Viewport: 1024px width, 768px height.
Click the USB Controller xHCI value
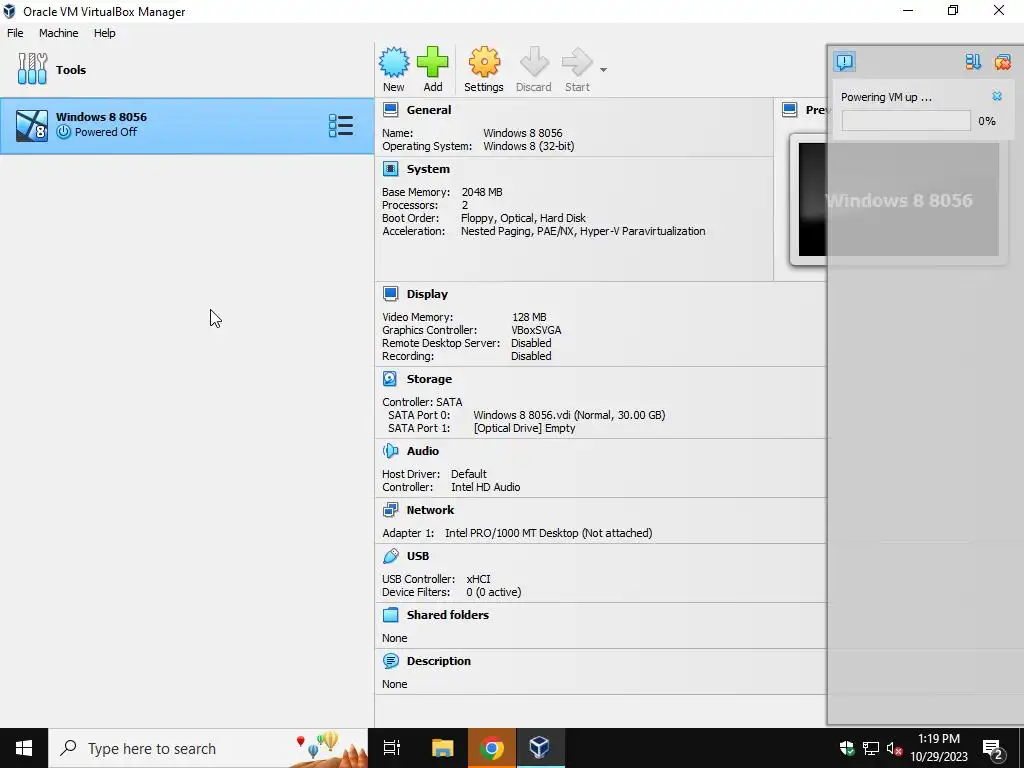point(478,579)
